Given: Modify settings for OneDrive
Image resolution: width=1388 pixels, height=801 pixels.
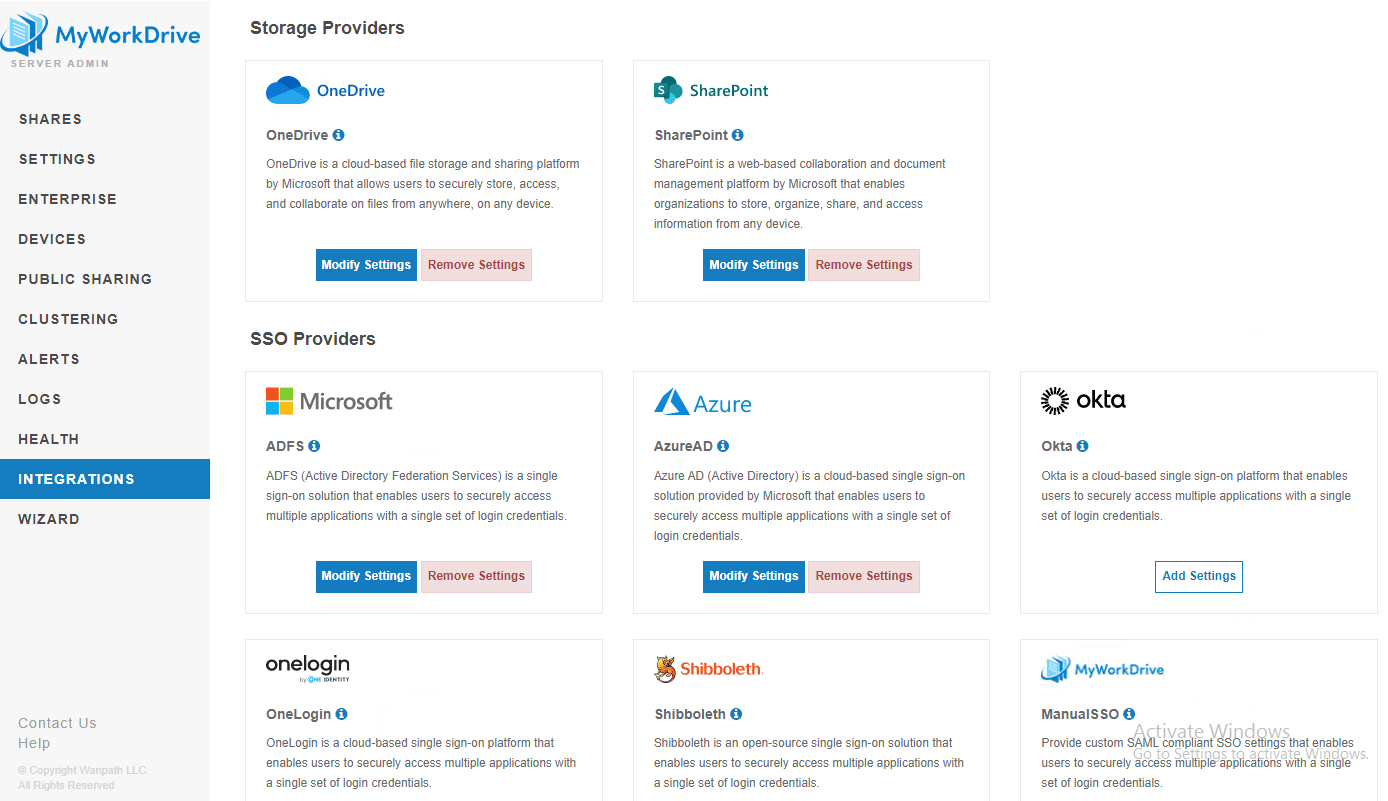Looking at the screenshot, I should tap(366, 265).
